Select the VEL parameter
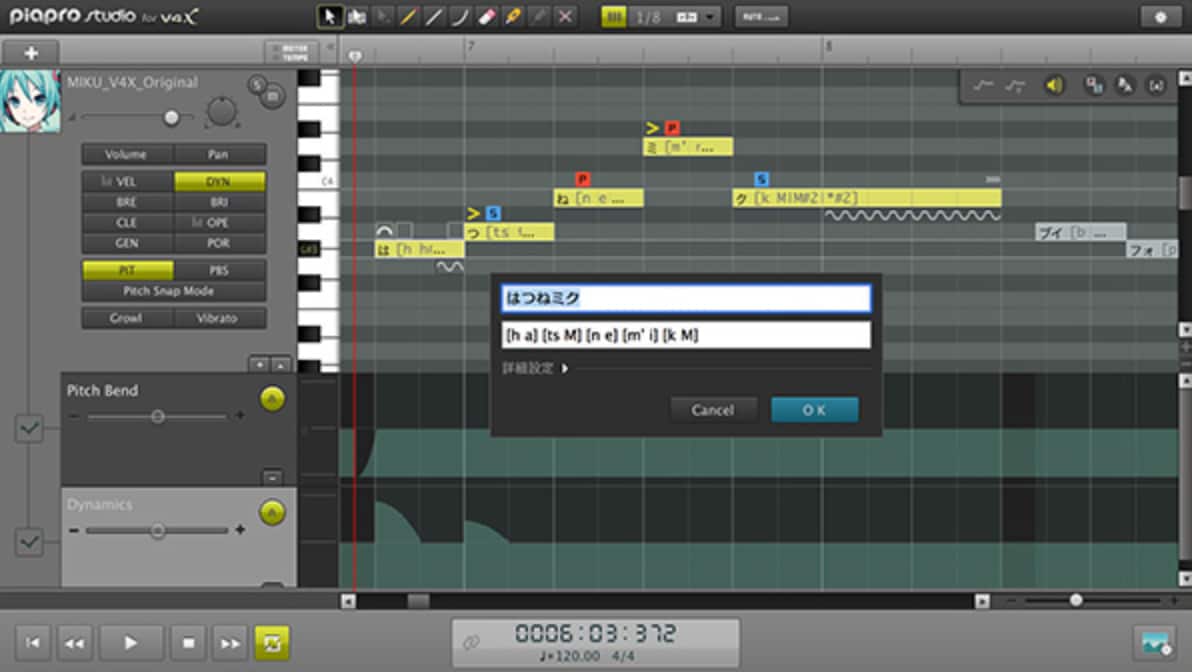This screenshot has height=672, width=1192. [128, 182]
